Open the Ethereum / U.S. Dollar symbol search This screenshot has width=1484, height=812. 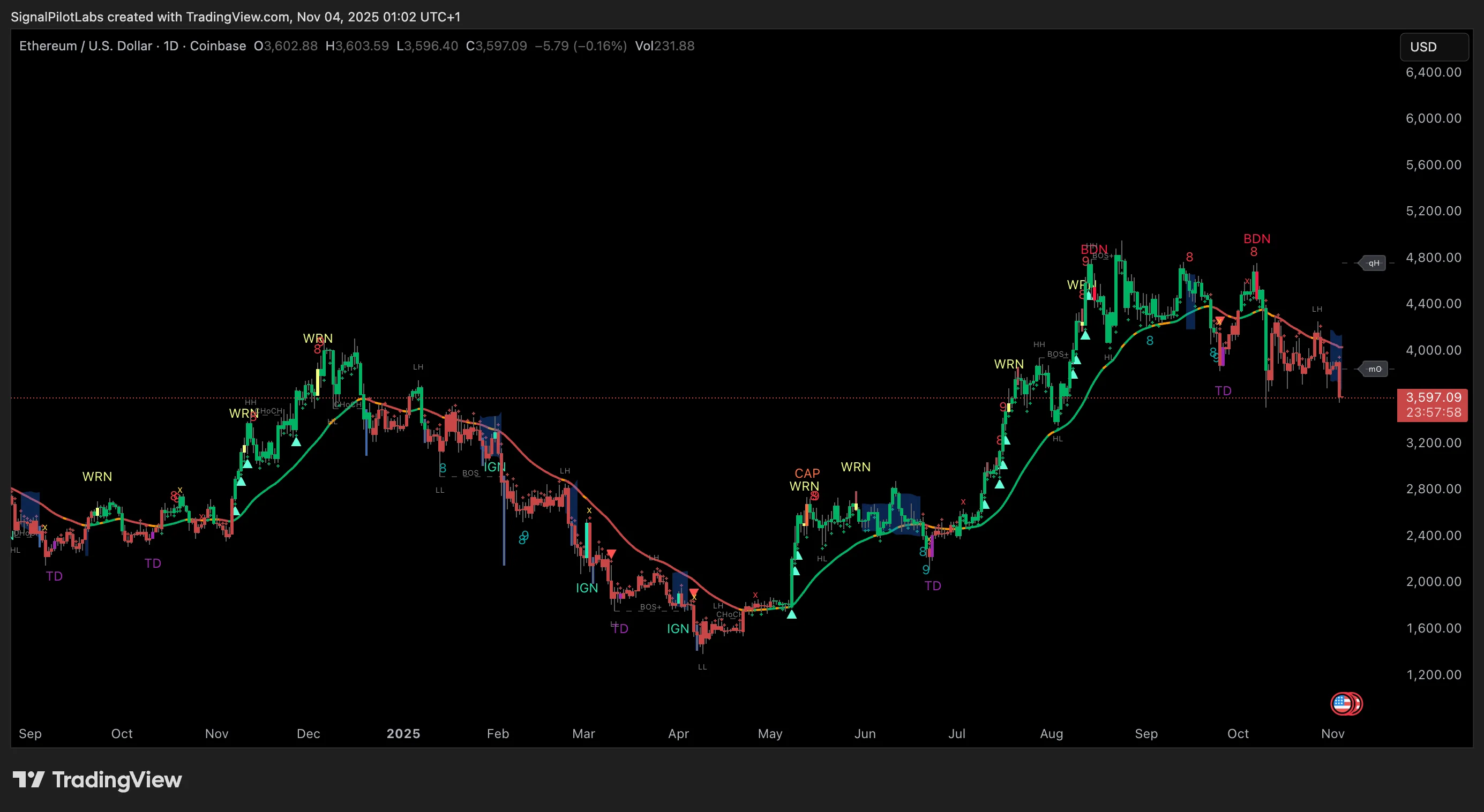pos(86,46)
